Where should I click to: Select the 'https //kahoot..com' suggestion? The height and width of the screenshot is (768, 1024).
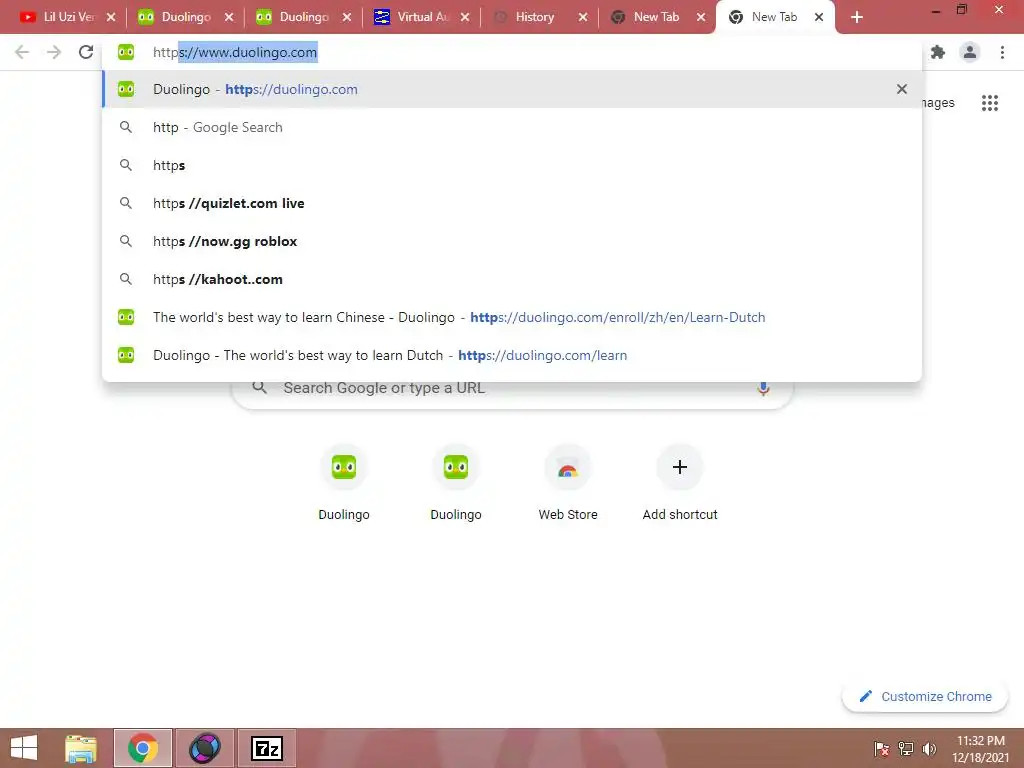point(512,279)
